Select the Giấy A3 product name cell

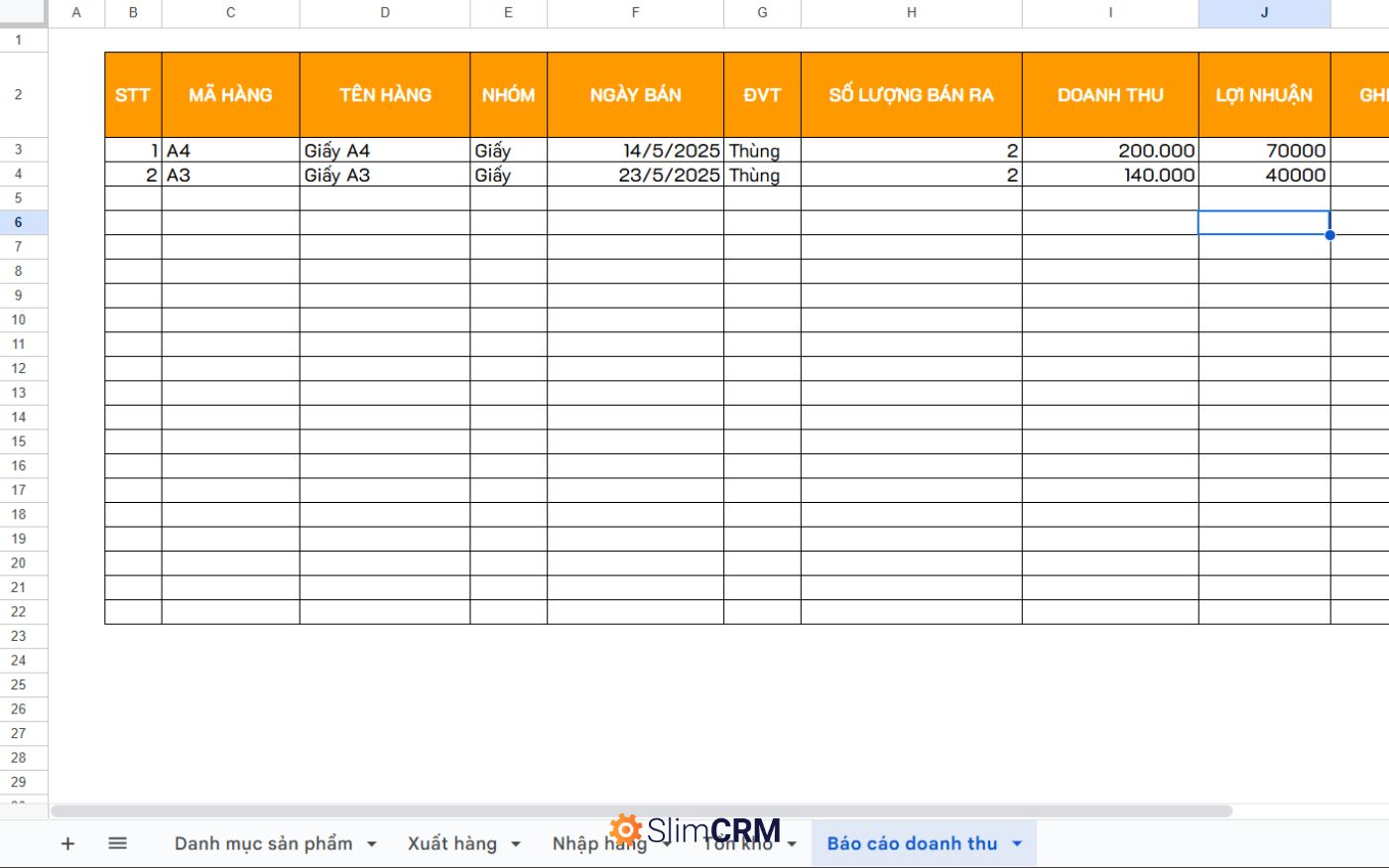click(x=384, y=175)
